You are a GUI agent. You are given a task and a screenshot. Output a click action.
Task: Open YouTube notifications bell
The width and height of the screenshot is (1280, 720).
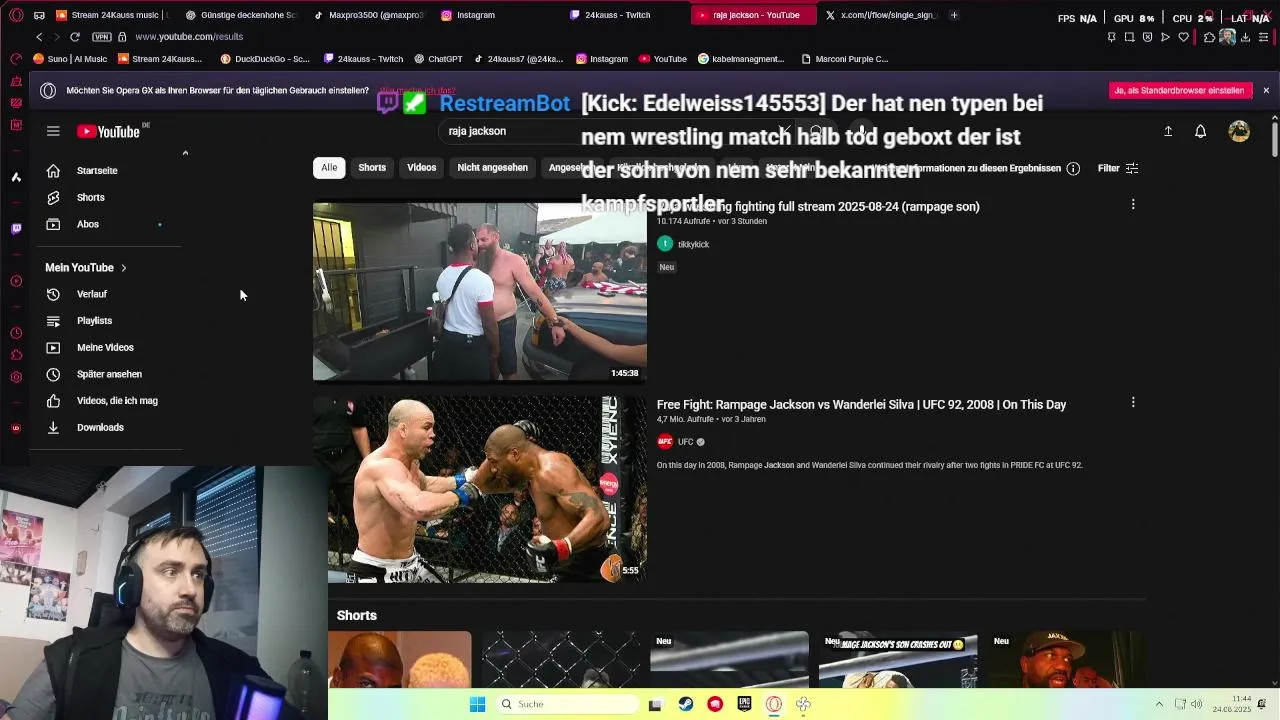pos(1200,131)
